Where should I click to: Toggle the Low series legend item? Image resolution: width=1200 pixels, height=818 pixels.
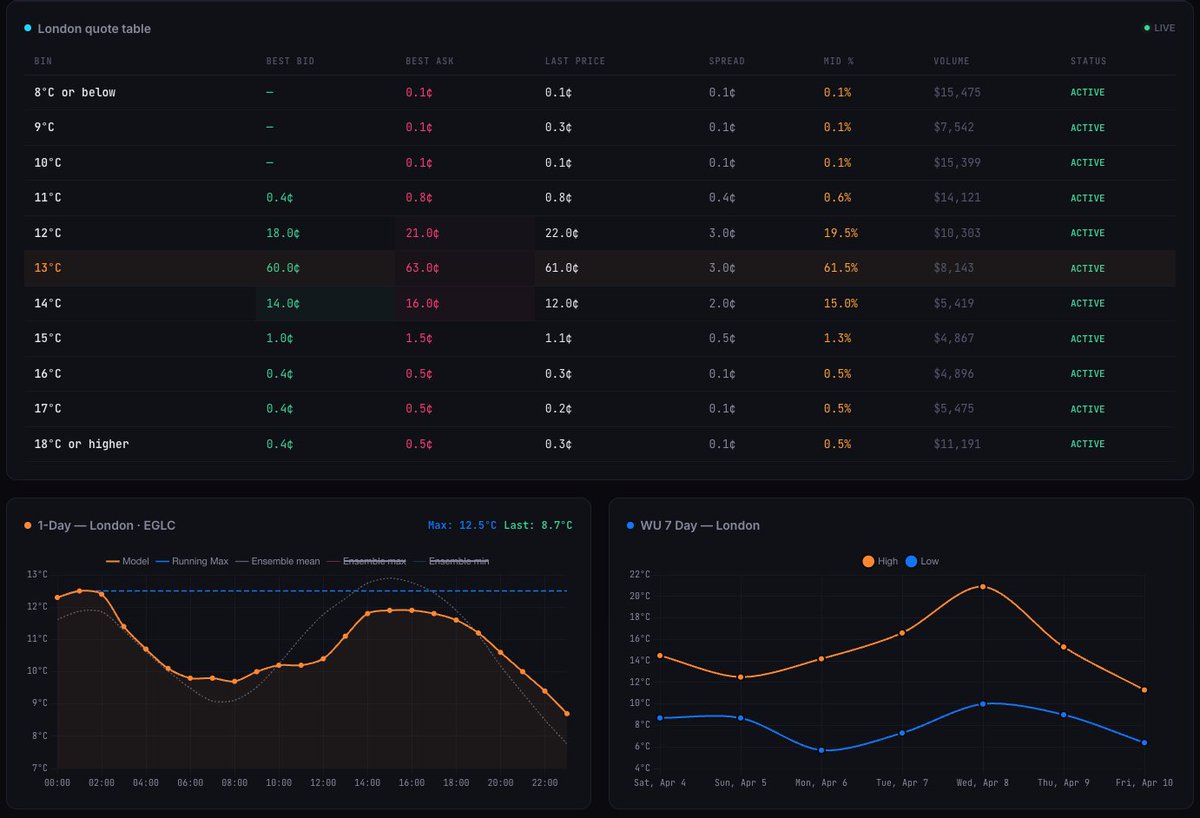tap(922, 561)
